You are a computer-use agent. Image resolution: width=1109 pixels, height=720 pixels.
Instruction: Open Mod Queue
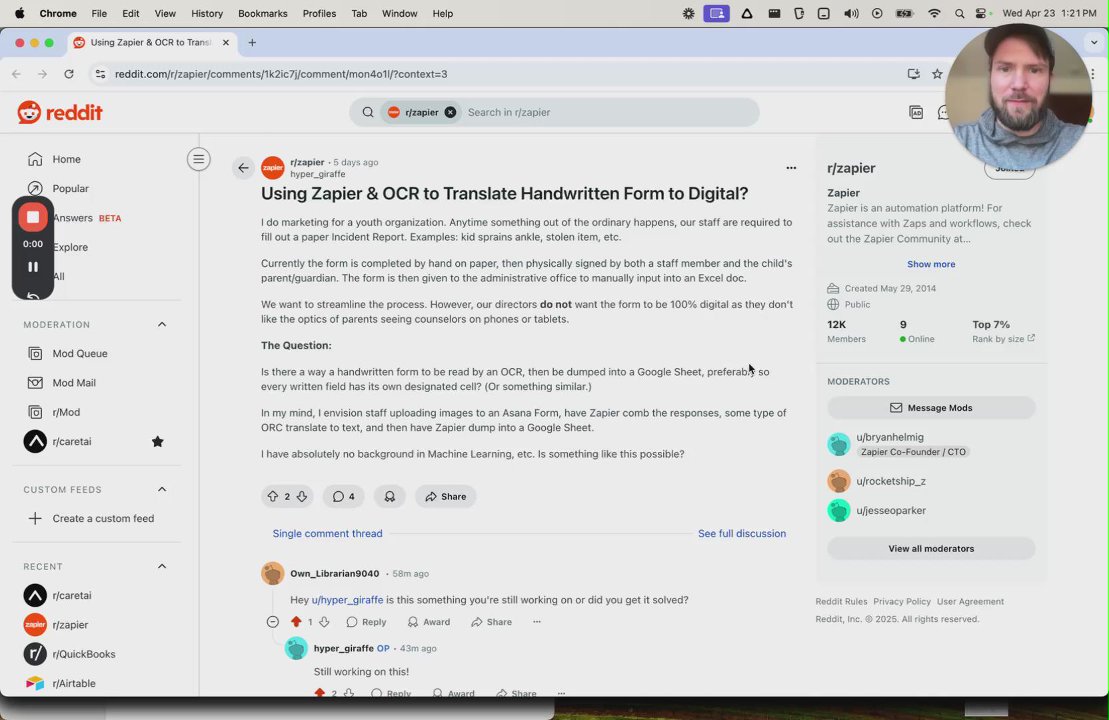pyautogui.click(x=79, y=354)
